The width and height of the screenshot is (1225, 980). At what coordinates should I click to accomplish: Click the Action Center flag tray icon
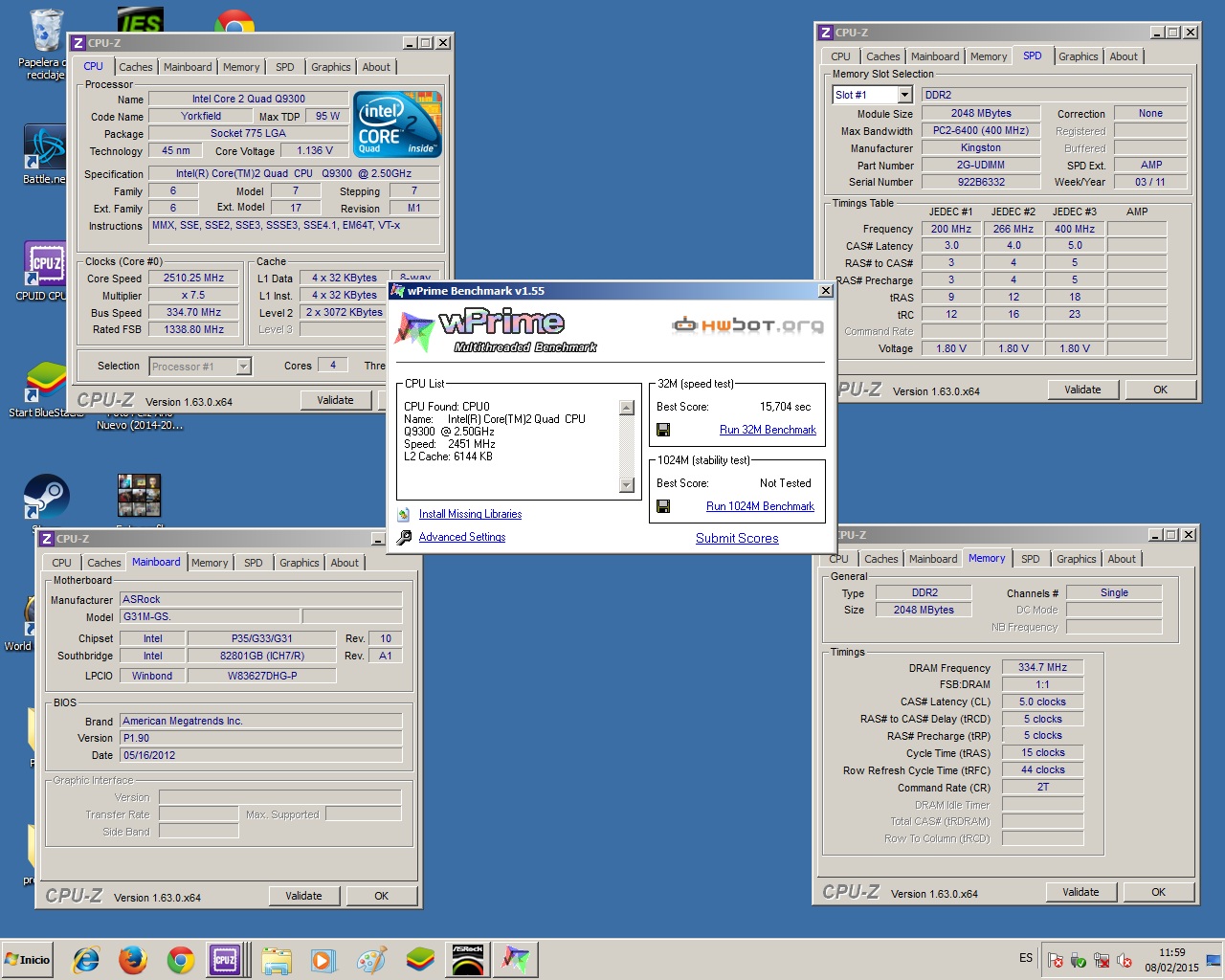(1055, 959)
